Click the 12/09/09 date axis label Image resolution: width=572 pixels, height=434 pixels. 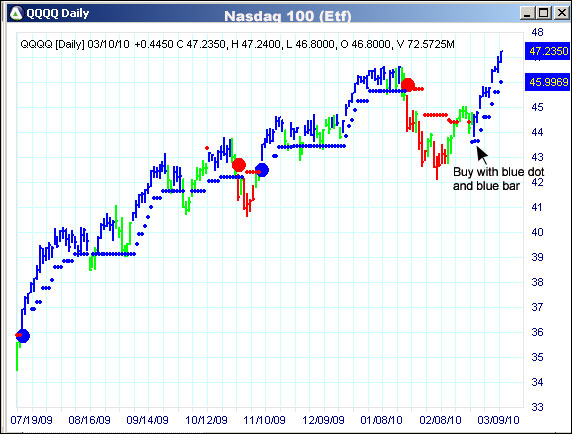point(323,420)
